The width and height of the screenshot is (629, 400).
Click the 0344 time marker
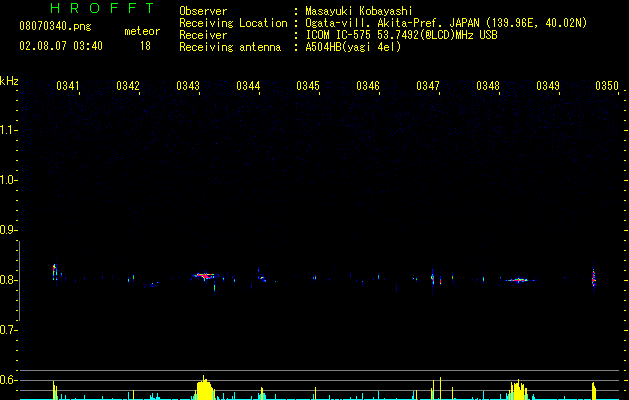coord(248,86)
